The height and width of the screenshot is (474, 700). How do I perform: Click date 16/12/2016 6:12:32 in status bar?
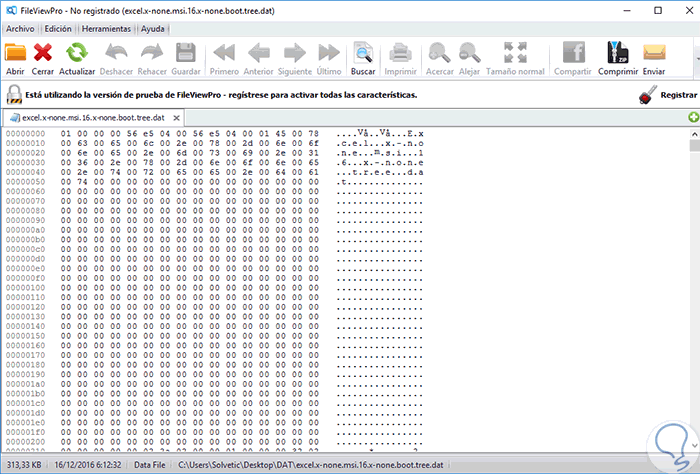(88, 465)
